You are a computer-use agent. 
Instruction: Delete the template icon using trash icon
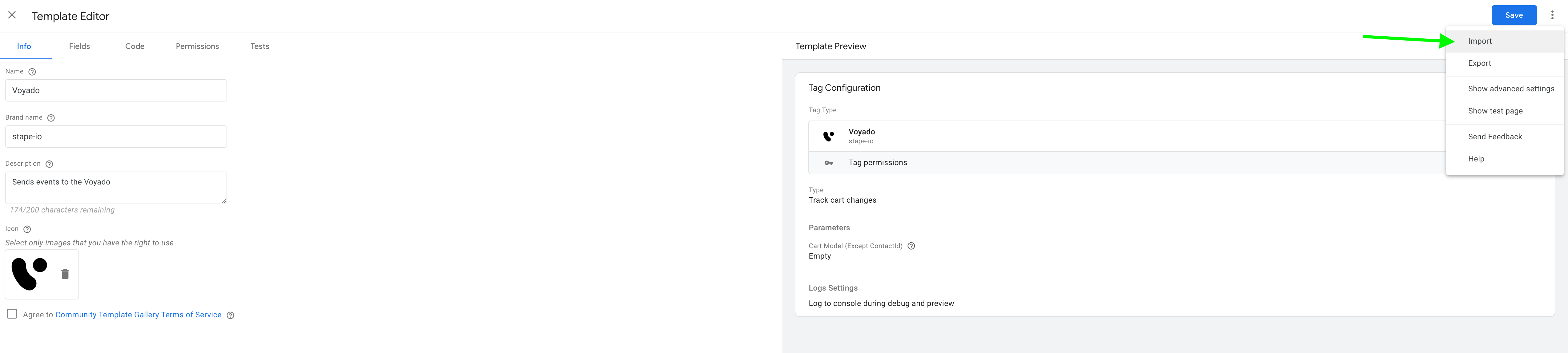click(x=65, y=274)
